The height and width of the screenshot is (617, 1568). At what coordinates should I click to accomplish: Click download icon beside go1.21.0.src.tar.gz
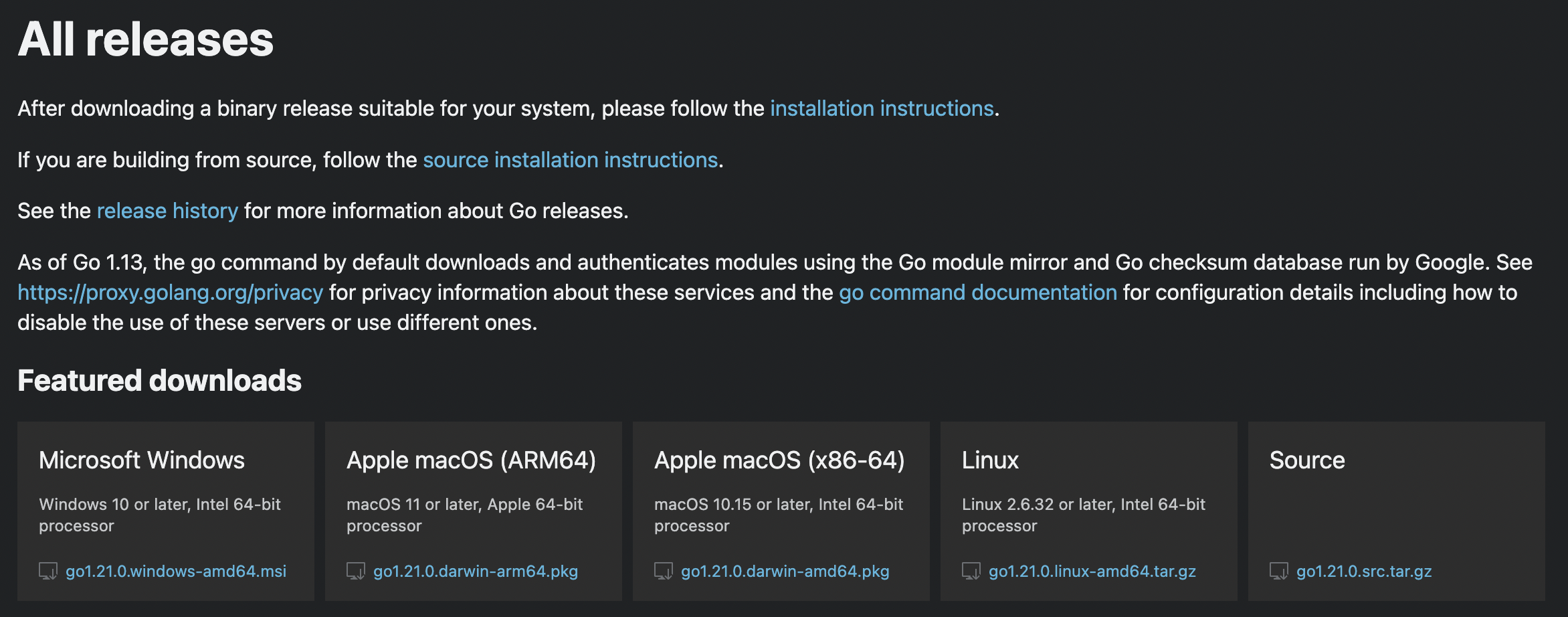(1279, 571)
